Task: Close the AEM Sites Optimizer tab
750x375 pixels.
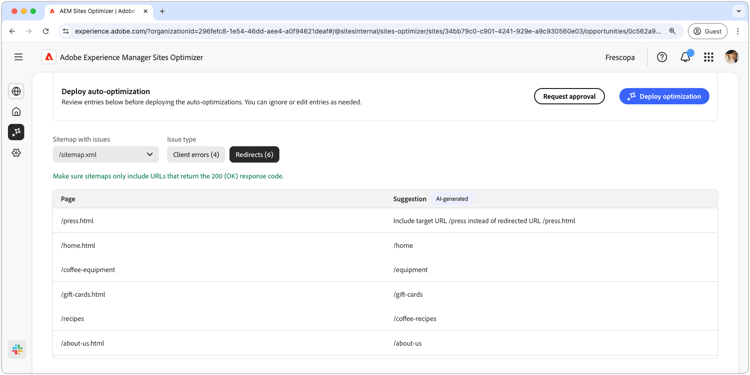Action: tap(145, 11)
